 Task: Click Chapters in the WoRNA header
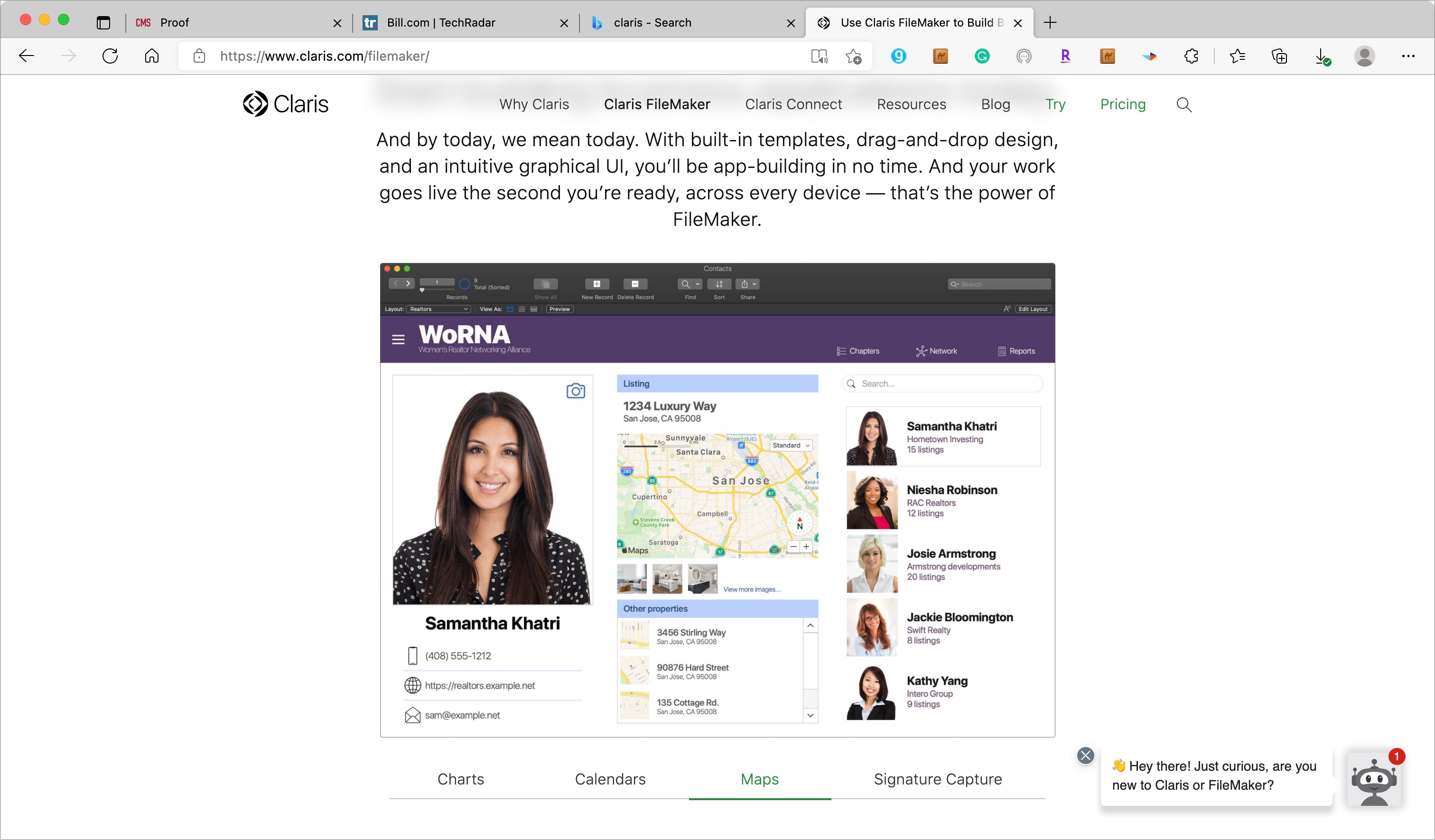click(x=857, y=351)
